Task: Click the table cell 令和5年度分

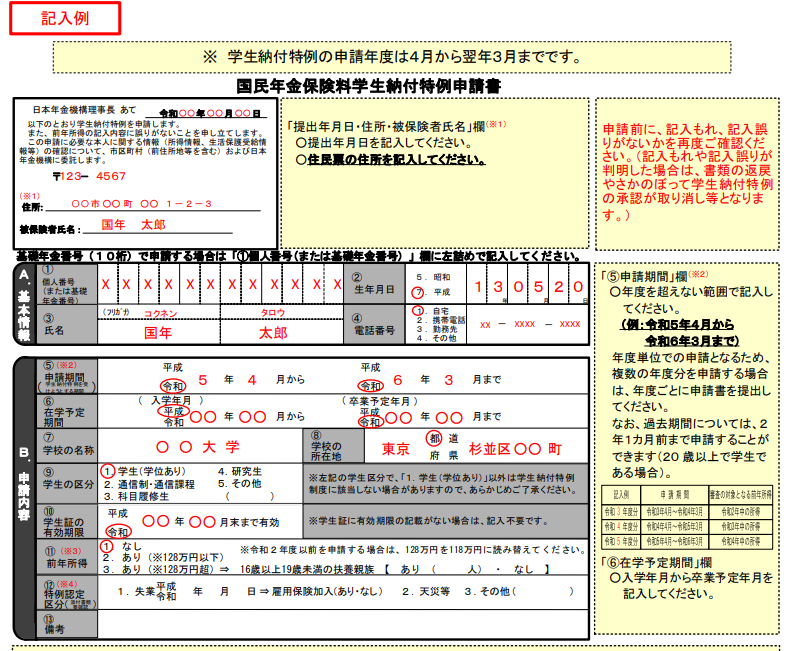Action: click(x=620, y=542)
